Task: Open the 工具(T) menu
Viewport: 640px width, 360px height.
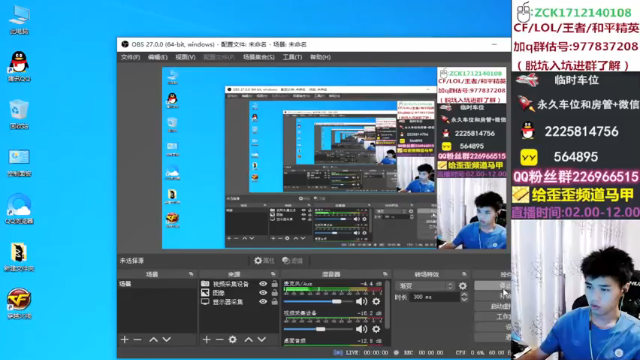Action: point(292,57)
